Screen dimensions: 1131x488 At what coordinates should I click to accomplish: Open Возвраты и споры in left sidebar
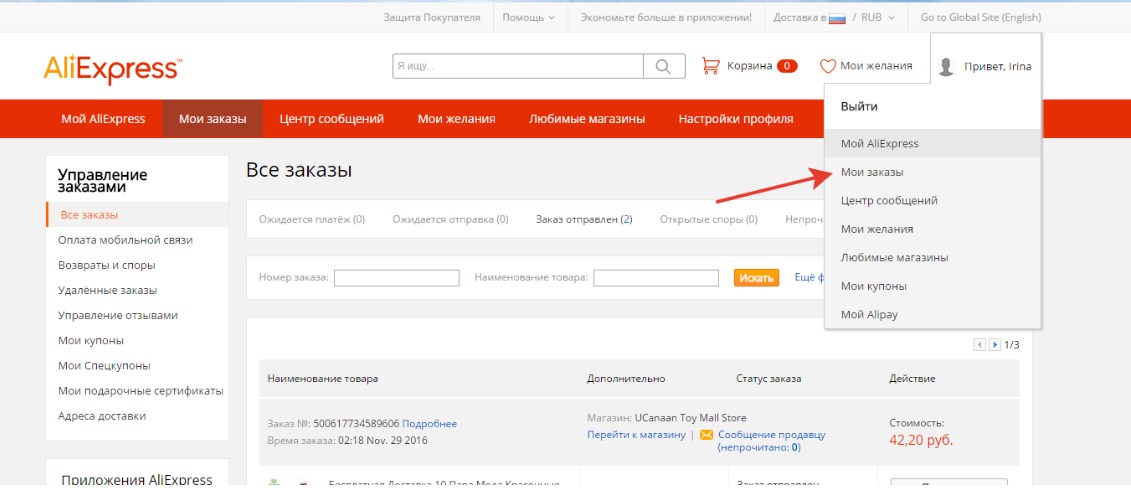(106, 265)
